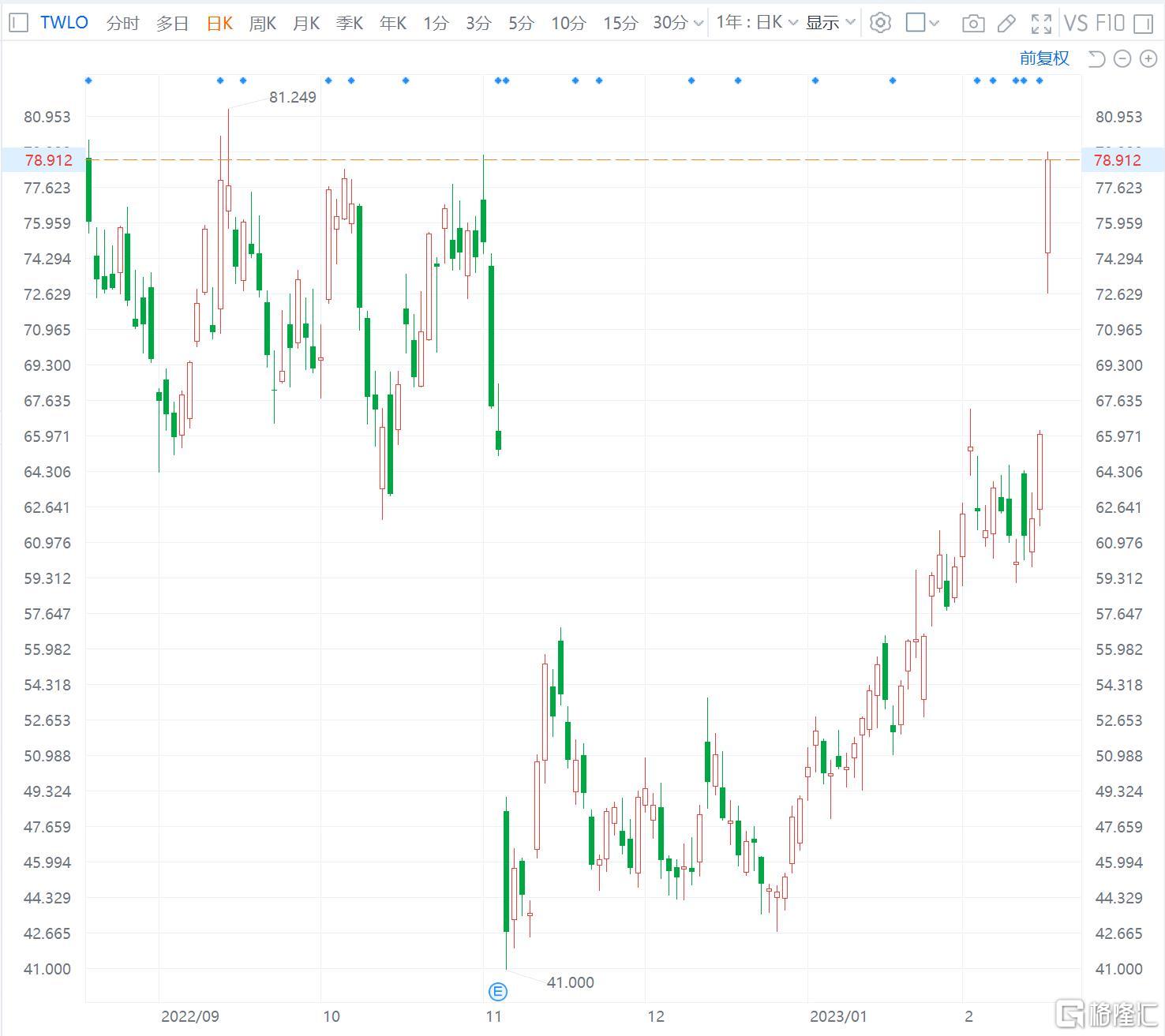Click the 78.912 price label on right axis
Image resolution: width=1165 pixels, height=1036 pixels.
[1117, 160]
